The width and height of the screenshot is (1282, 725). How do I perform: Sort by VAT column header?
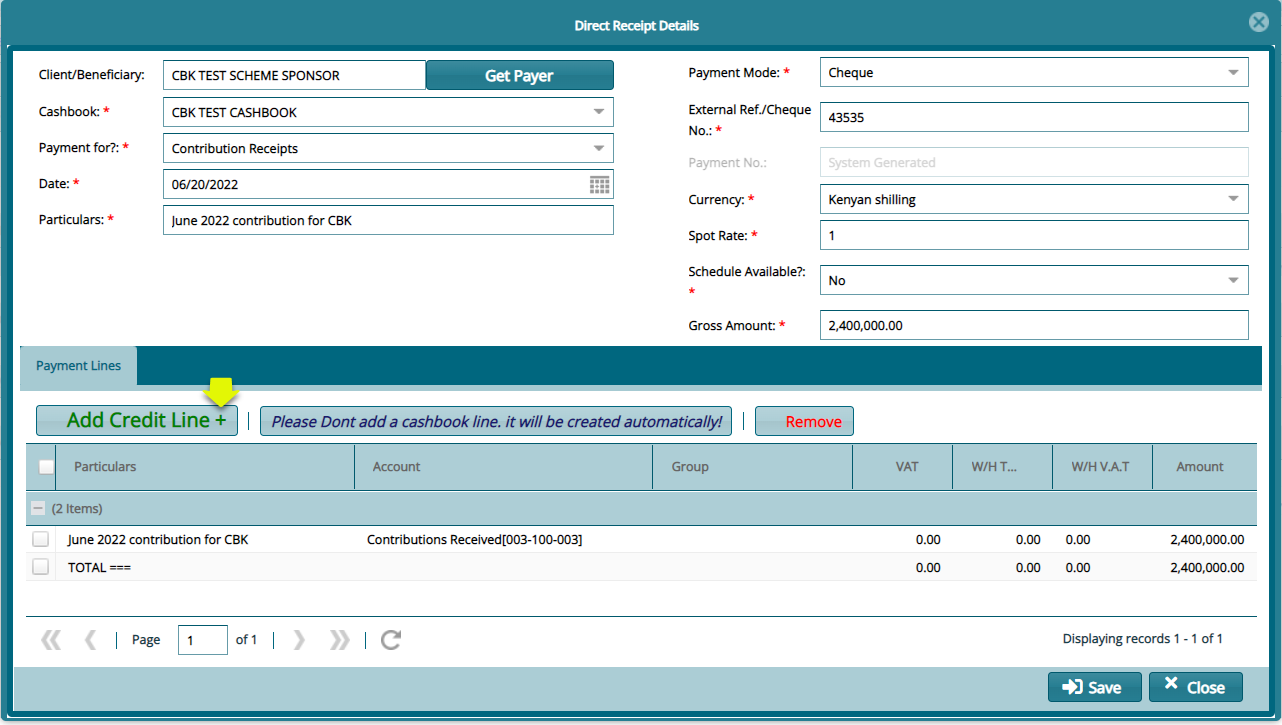[x=902, y=467]
